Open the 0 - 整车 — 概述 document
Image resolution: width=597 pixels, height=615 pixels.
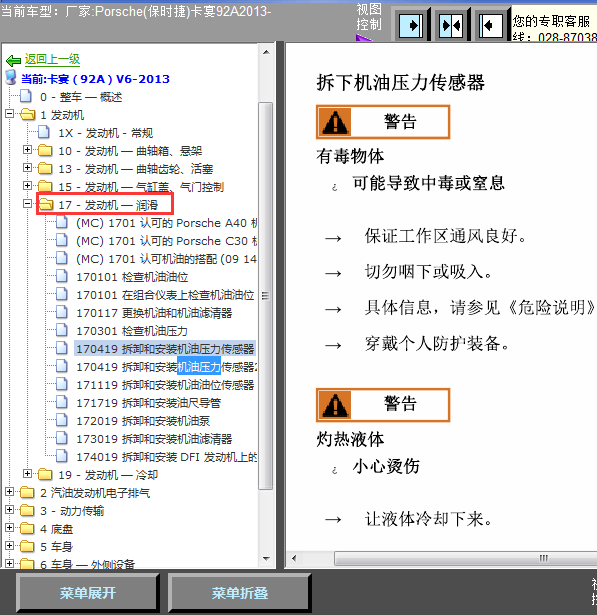tap(81, 96)
